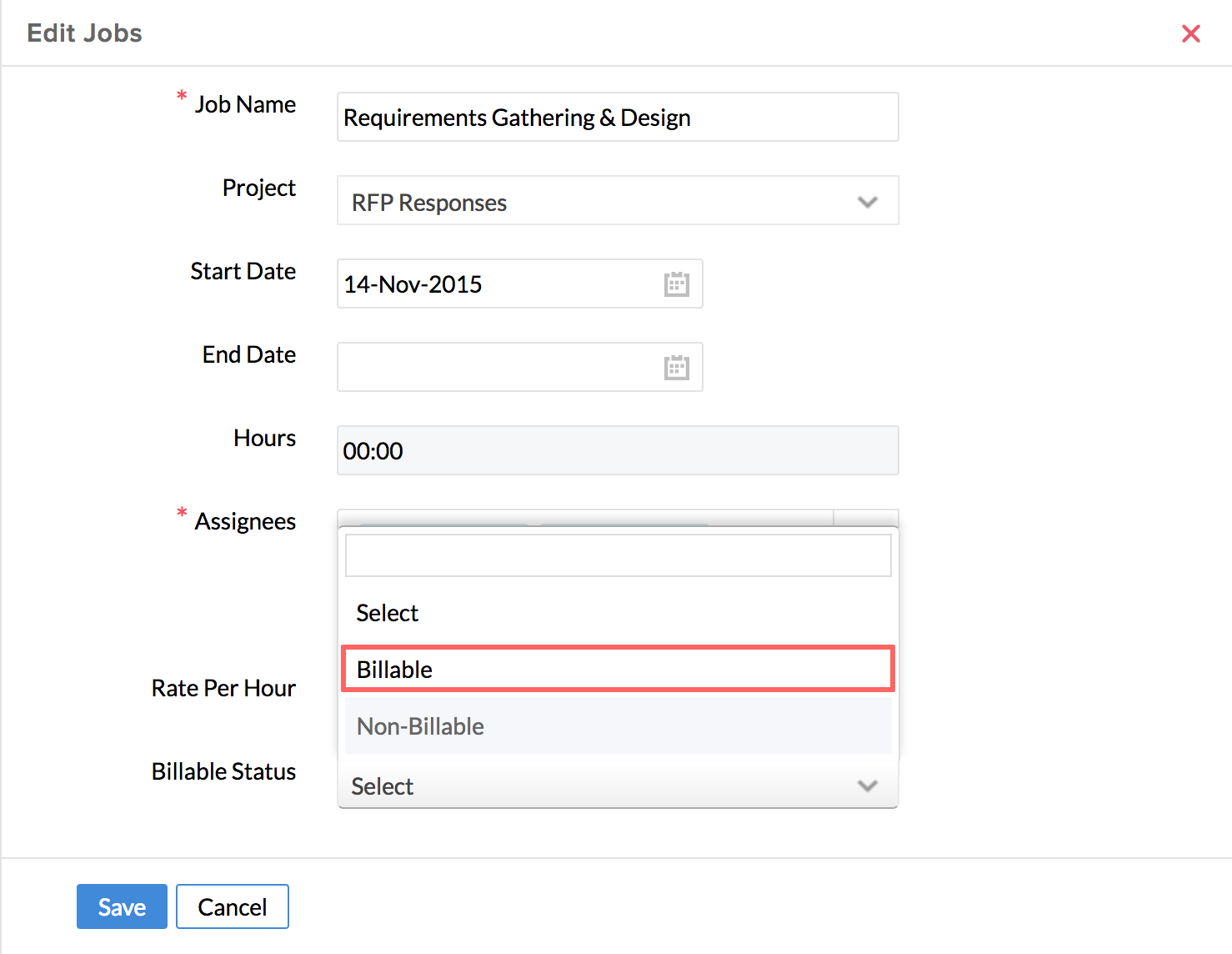
Task: Click the Job Name text field
Action: click(x=617, y=118)
